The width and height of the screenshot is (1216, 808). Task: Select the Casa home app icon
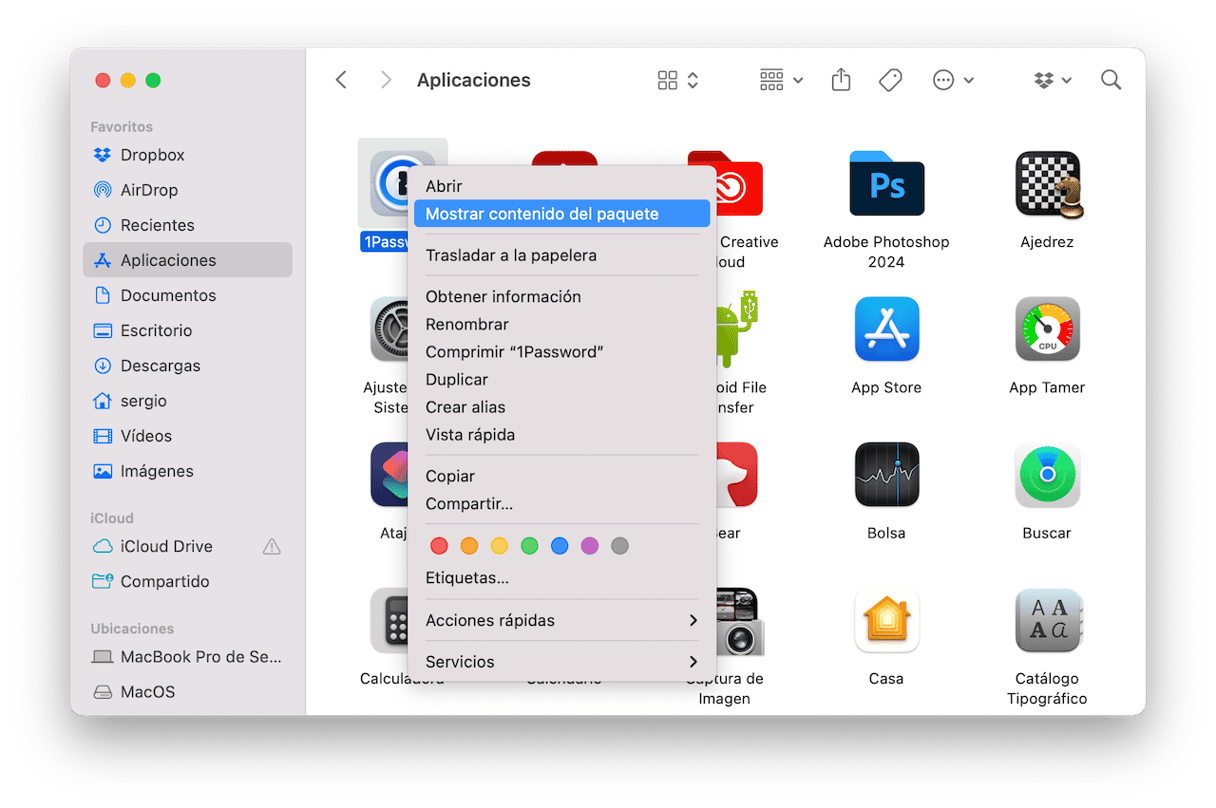coord(886,620)
